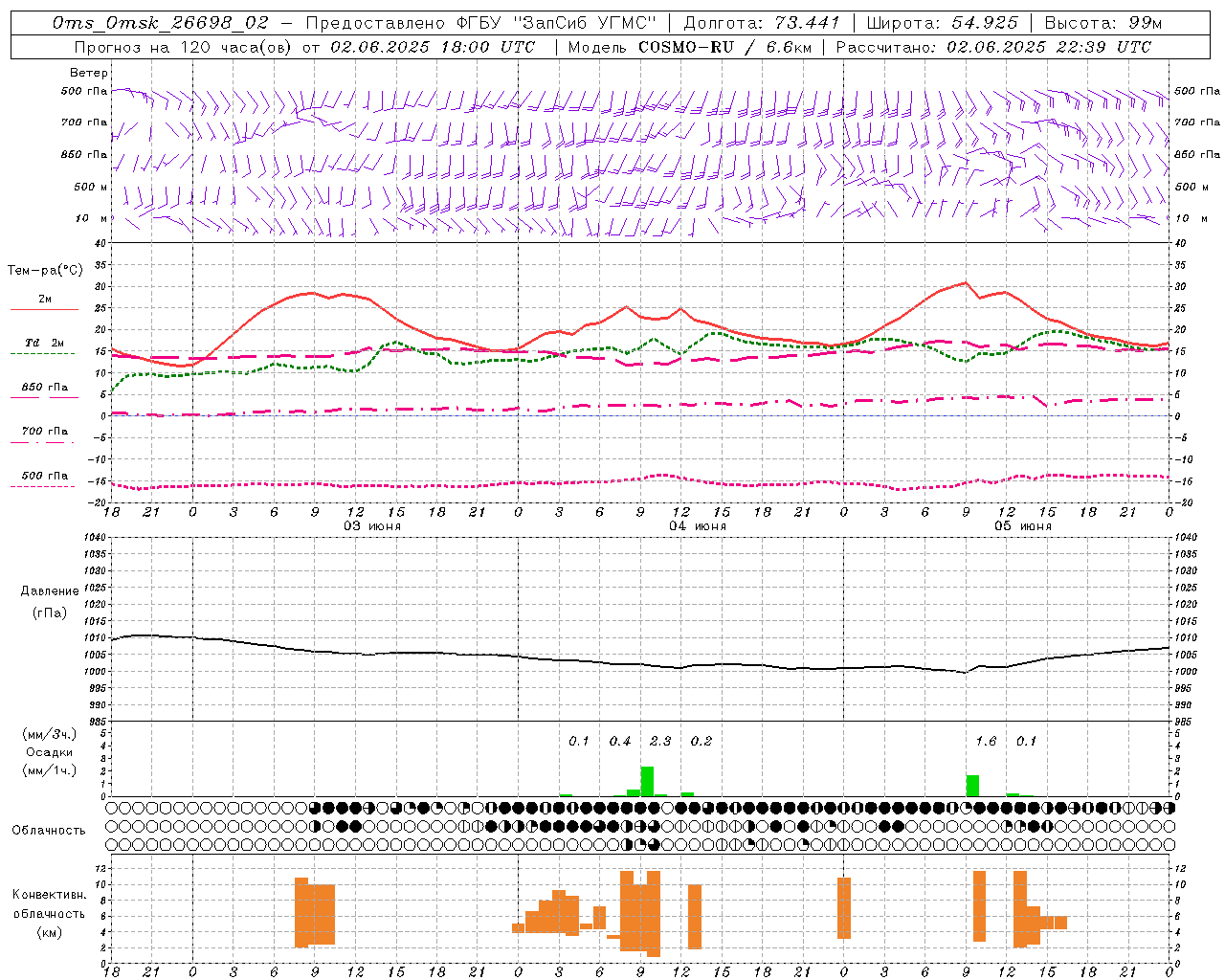Click the Рассчитано: 02.06.2025 22:39 UTC text
1225x980 pixels.
coord(993,47)
